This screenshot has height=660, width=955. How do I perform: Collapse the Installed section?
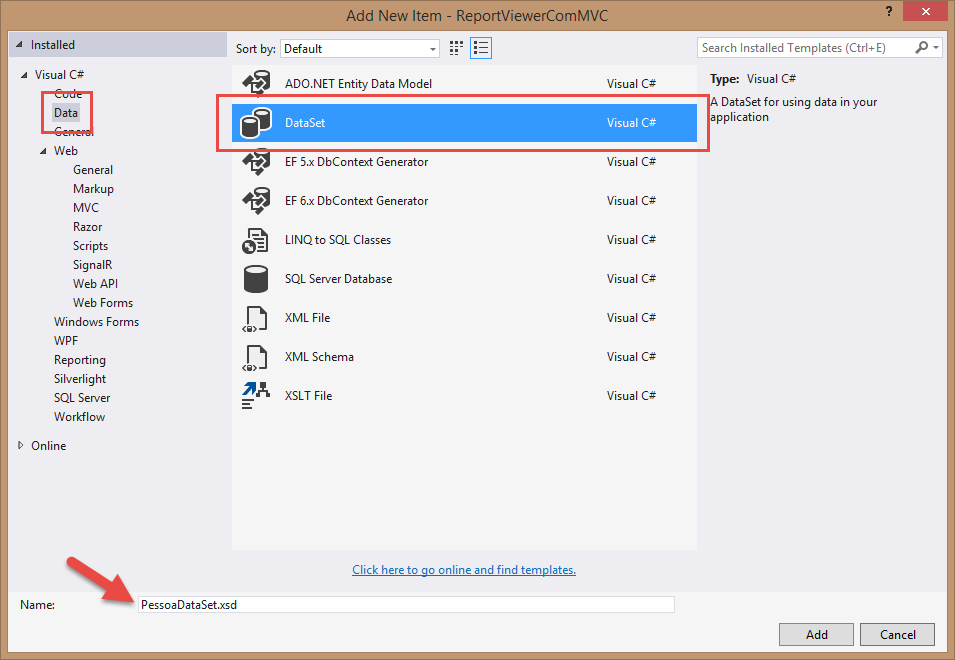[19, 44]
